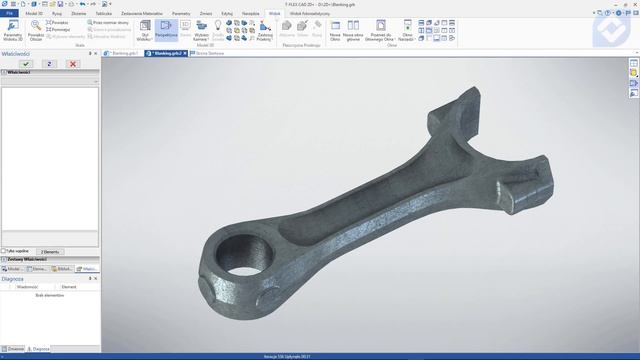This screenshot has height=360, width=640.
Task: Toggle the Tylko wspólne checkbox
Action: coord(3,251)
